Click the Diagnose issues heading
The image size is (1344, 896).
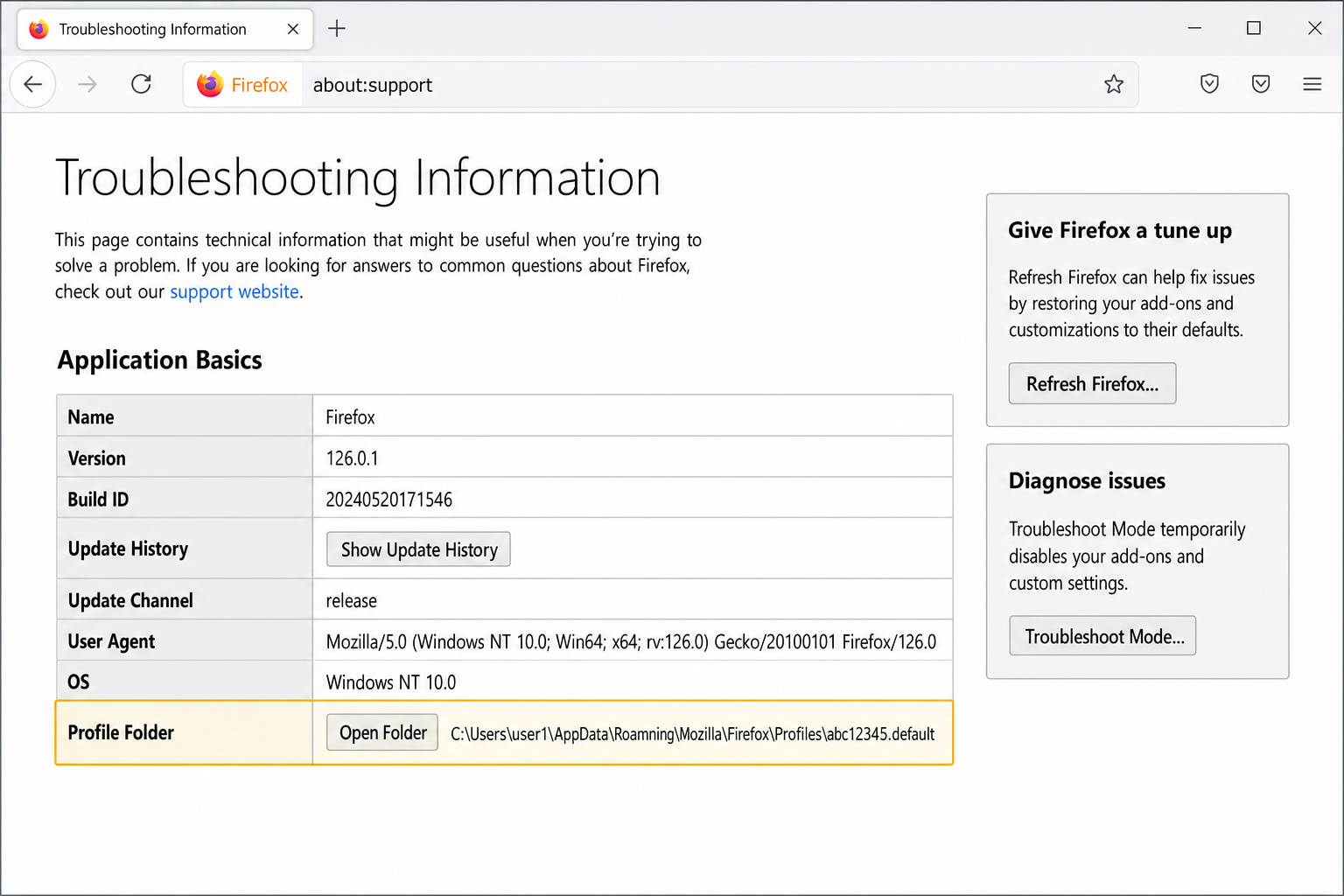coord(1087,480)
